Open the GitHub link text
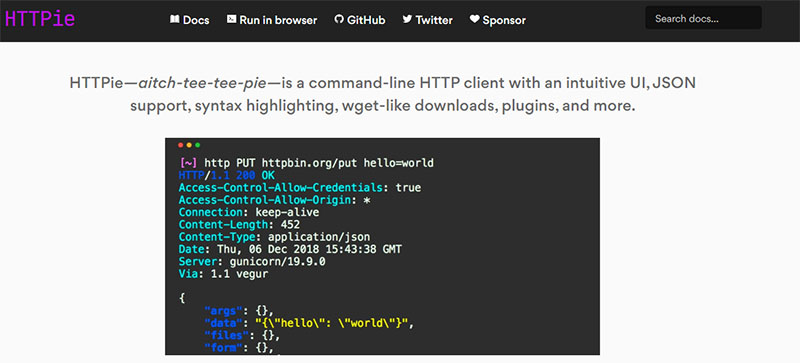Screen dimensions: 800x363 point(366,20)
